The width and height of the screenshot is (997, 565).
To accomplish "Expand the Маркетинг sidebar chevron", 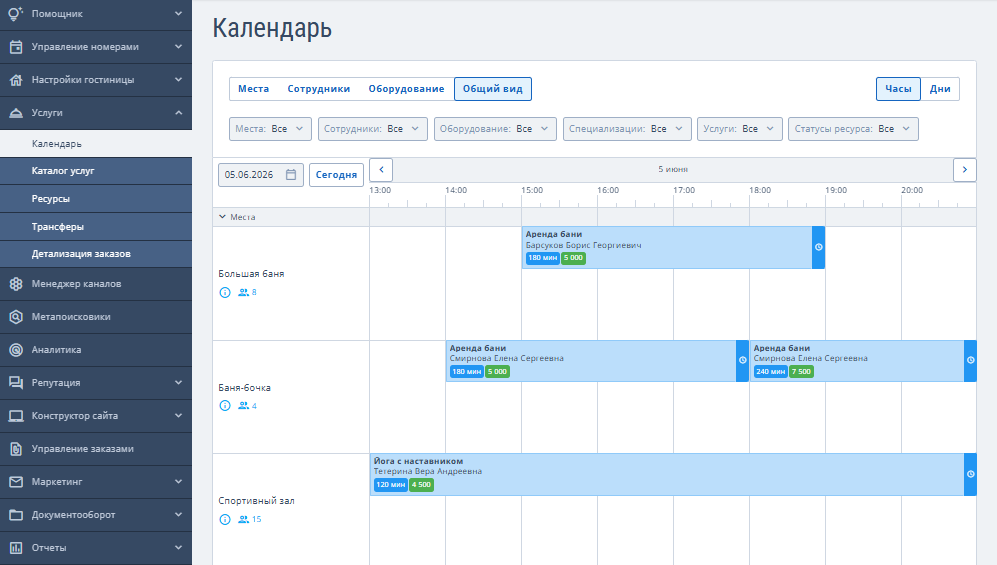I will 179,482.
